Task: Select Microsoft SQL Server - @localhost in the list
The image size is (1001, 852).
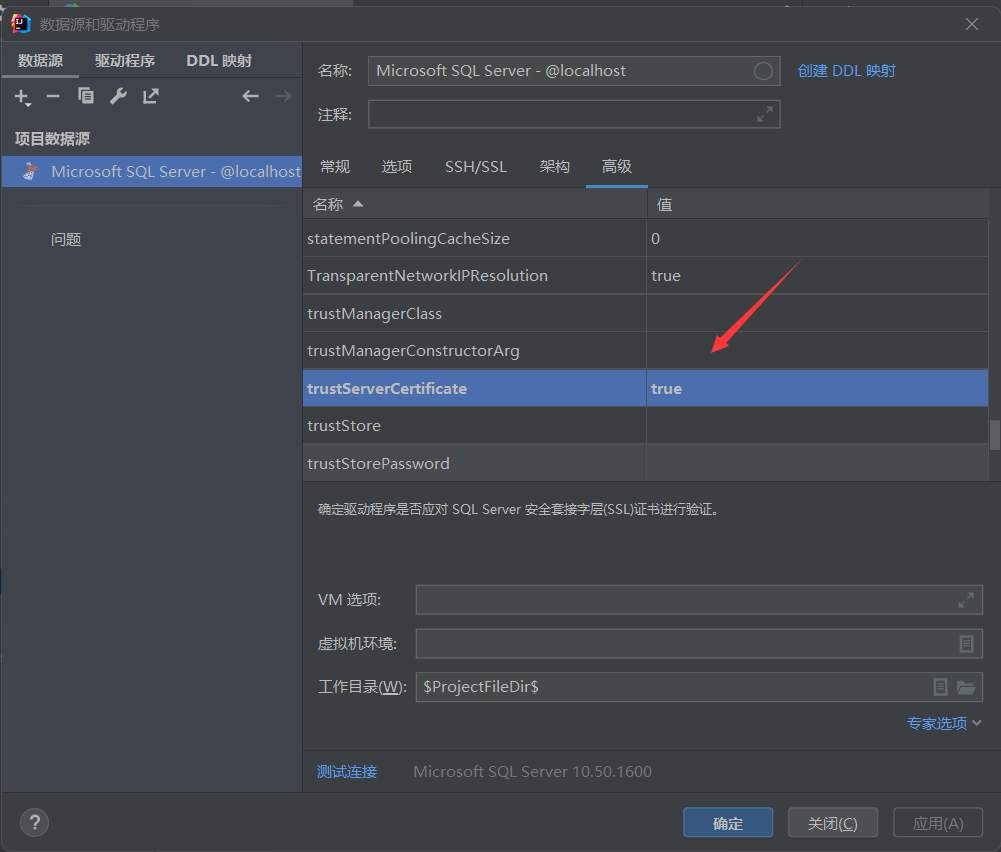Action: pyautogui.click(x=152, y=171)
